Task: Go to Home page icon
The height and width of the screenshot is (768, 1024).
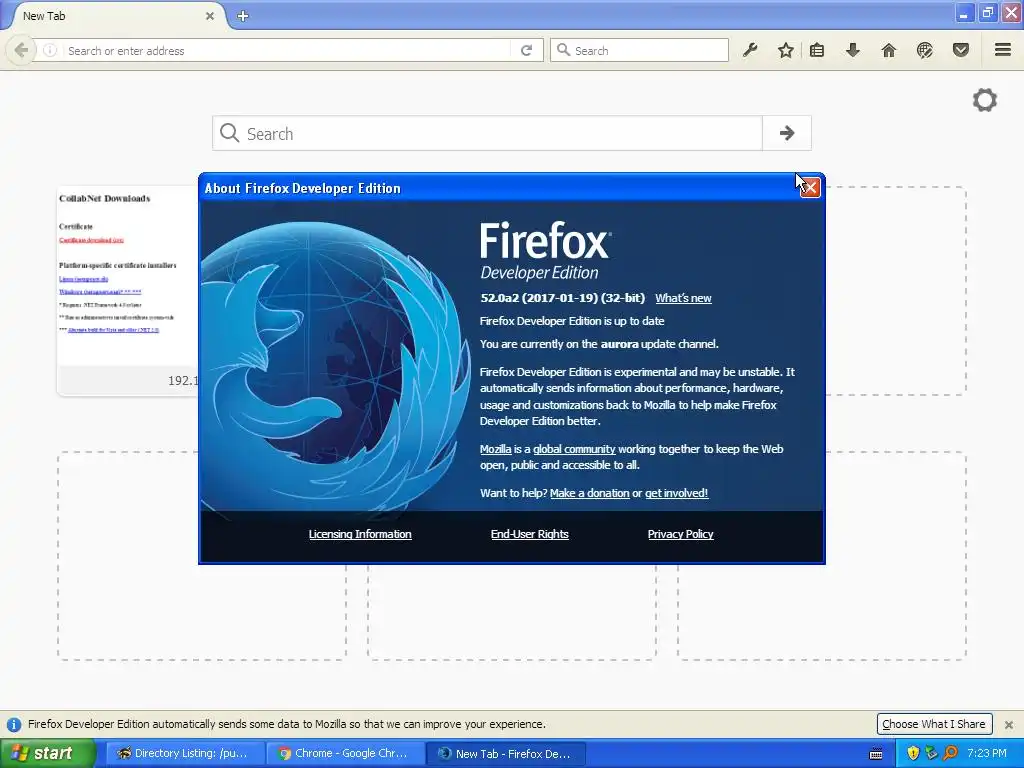Action: coord(889,50)
